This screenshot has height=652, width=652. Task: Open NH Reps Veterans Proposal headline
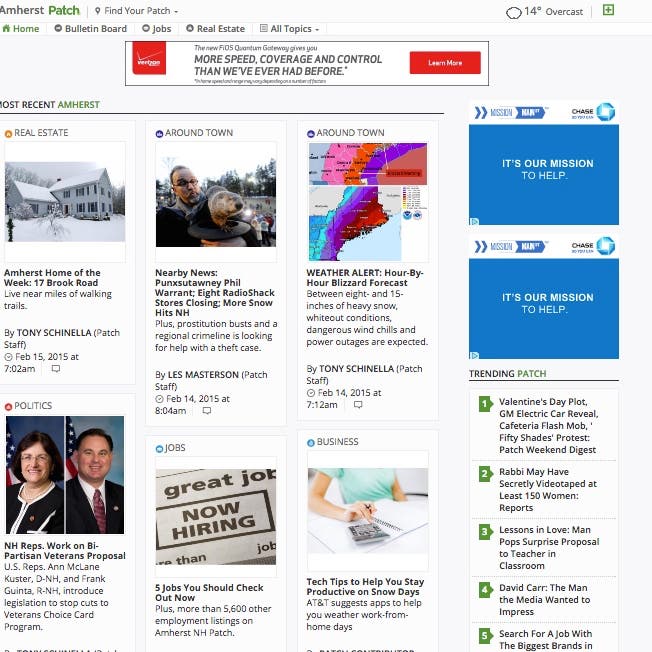click(x=65, y=551)
